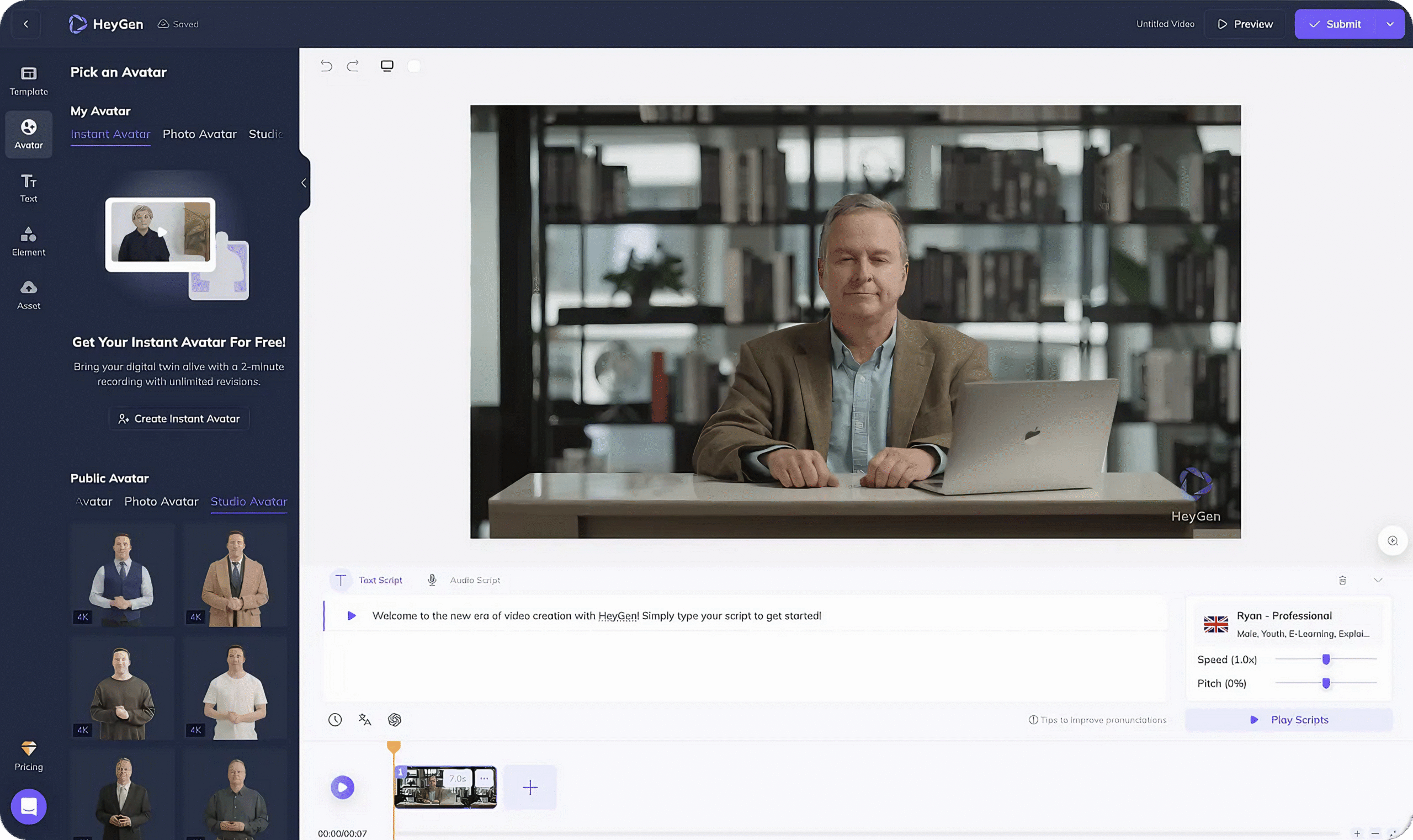Collapse the avatar side panel
The height and width of the screenshot is (840, 1413).
point(304,183)
